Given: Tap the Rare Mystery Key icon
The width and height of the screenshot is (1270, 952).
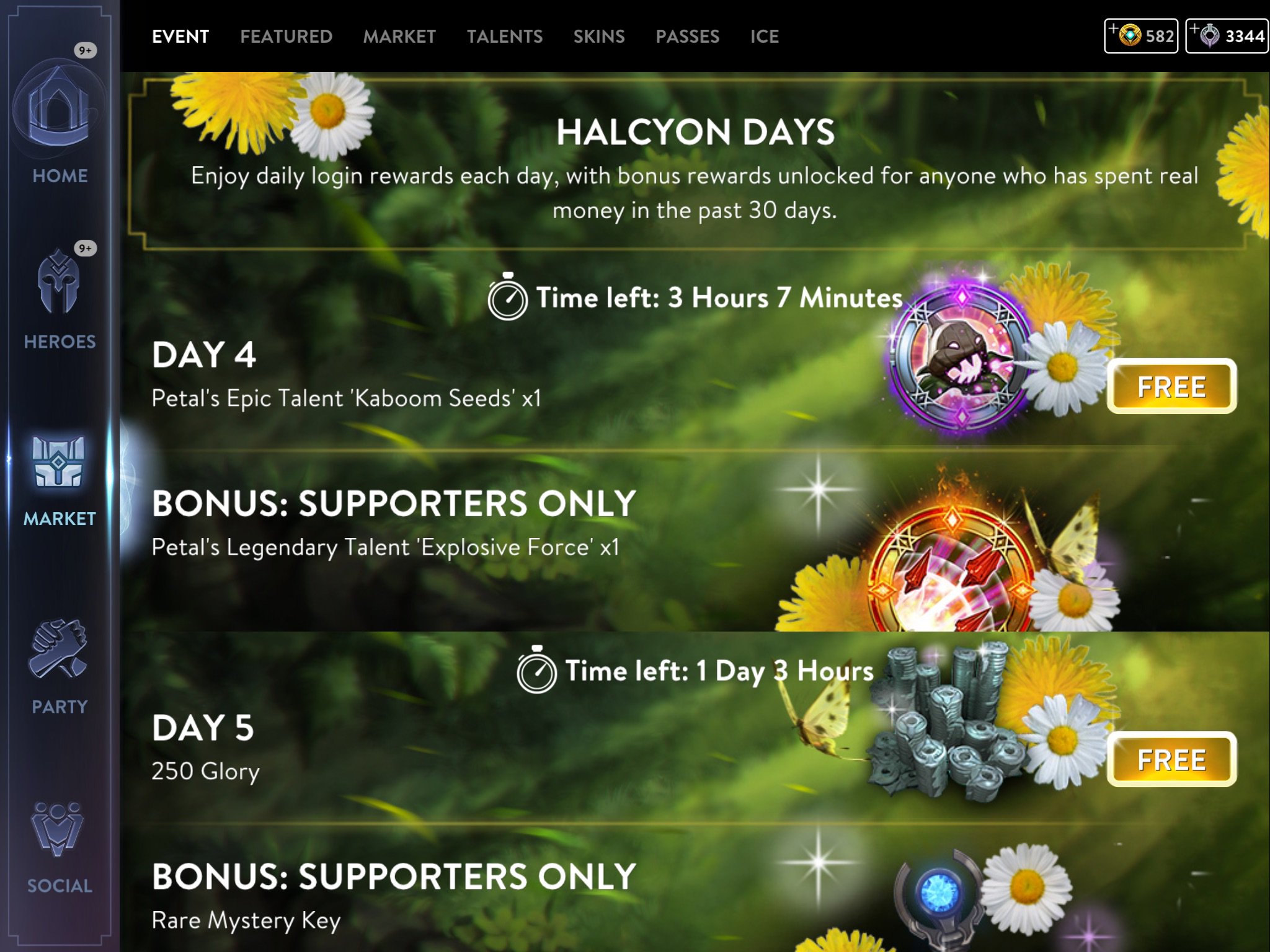Looking at the screenshot, I should tap(938, 899).
